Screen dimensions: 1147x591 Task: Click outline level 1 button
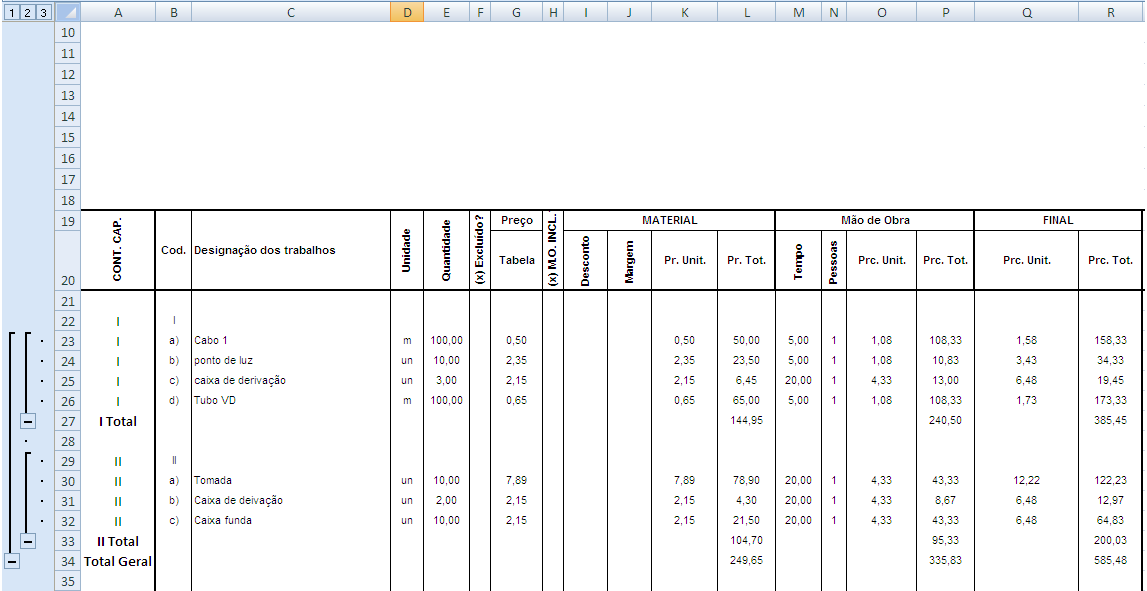click(10, 13)
